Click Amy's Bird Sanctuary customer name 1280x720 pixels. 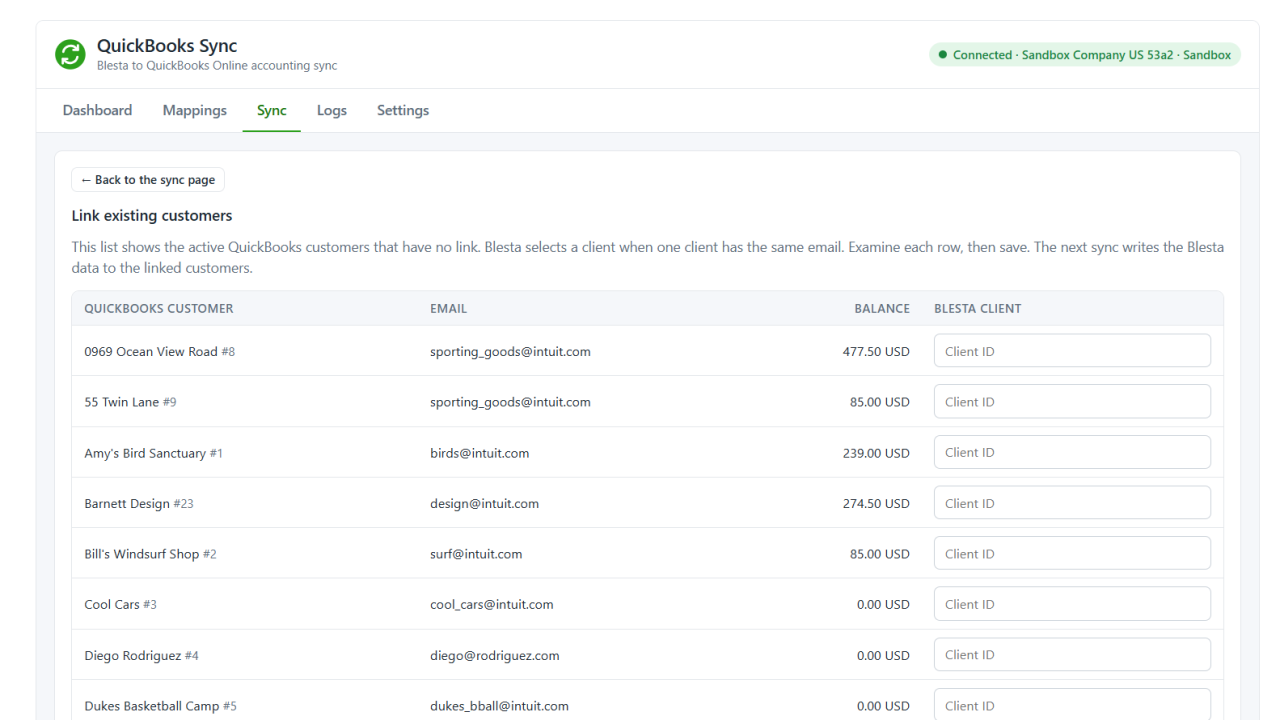coord(145,453)
